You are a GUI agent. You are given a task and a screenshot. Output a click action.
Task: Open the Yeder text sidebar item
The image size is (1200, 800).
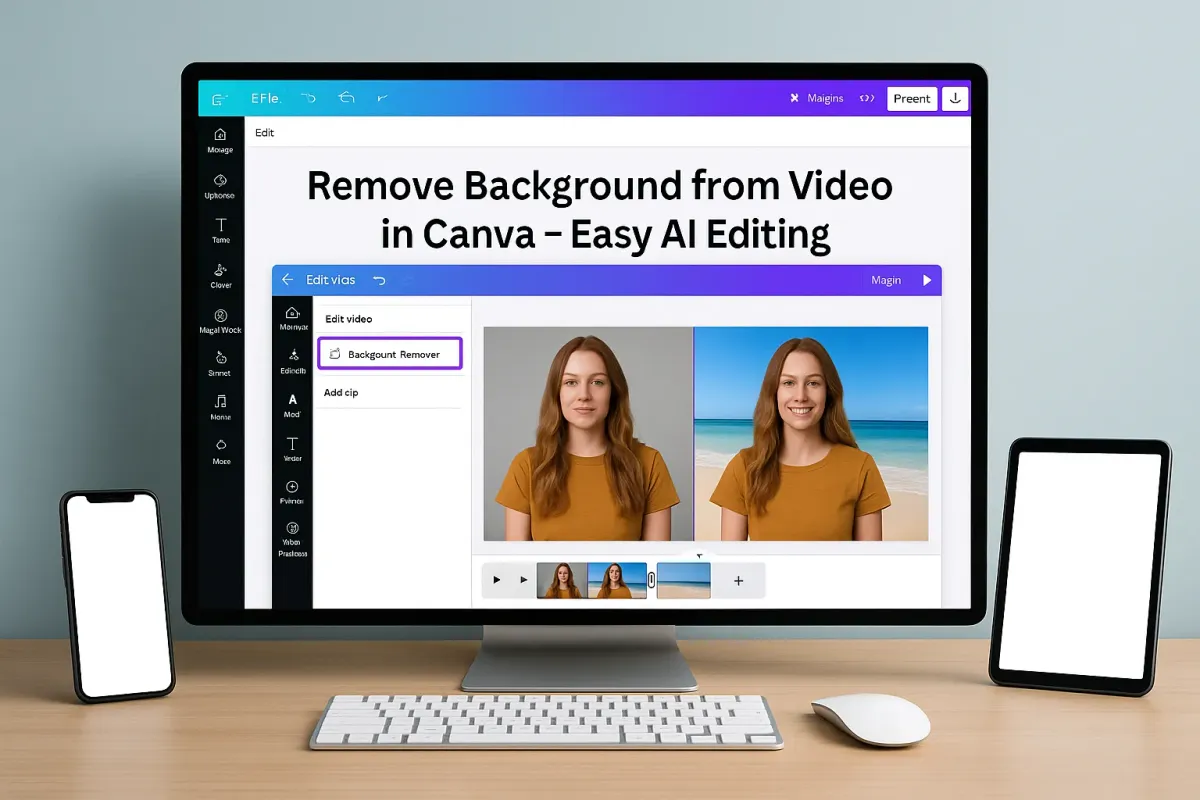click(293, 449)
